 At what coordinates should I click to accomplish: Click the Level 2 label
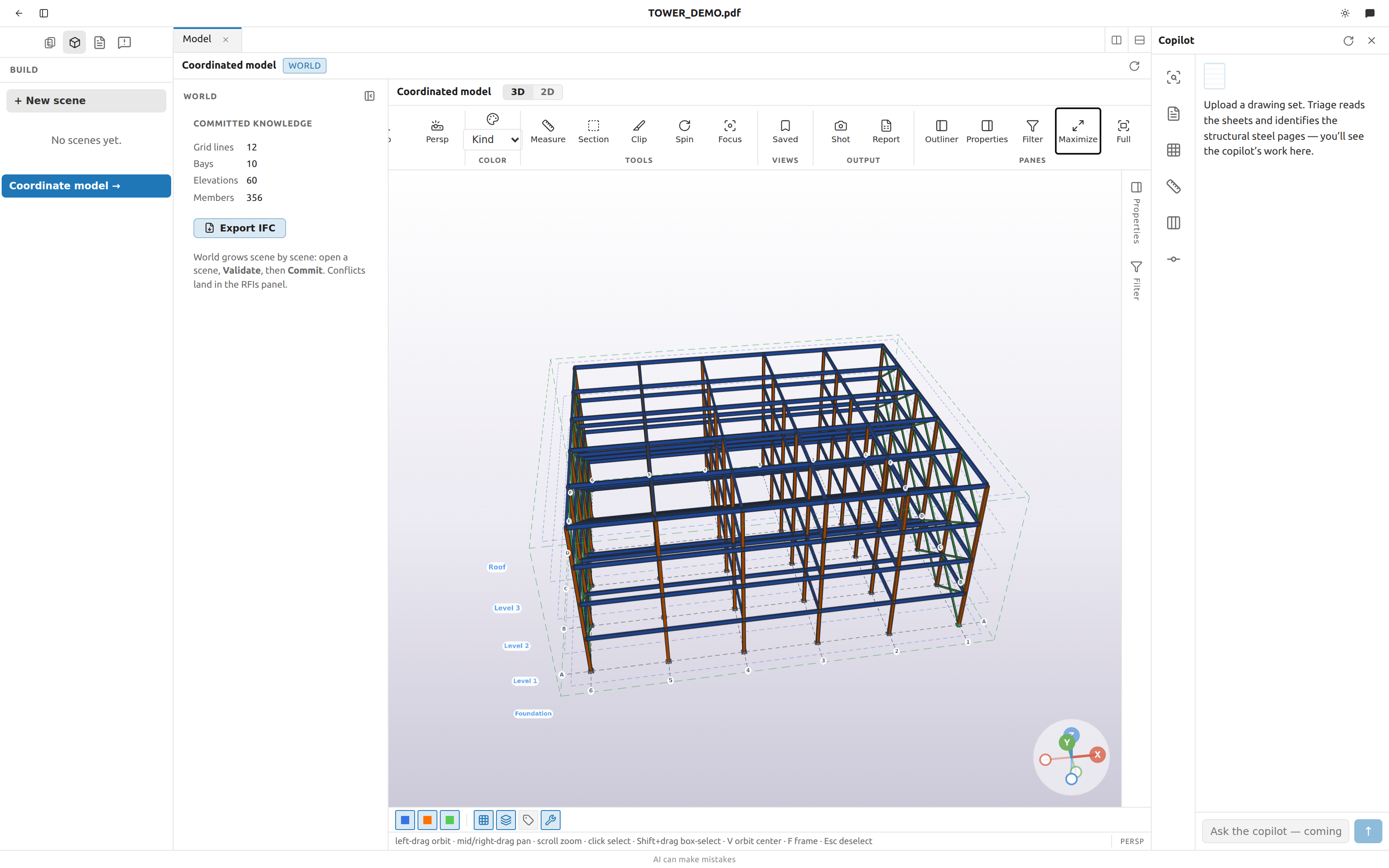tap(516, 646)
